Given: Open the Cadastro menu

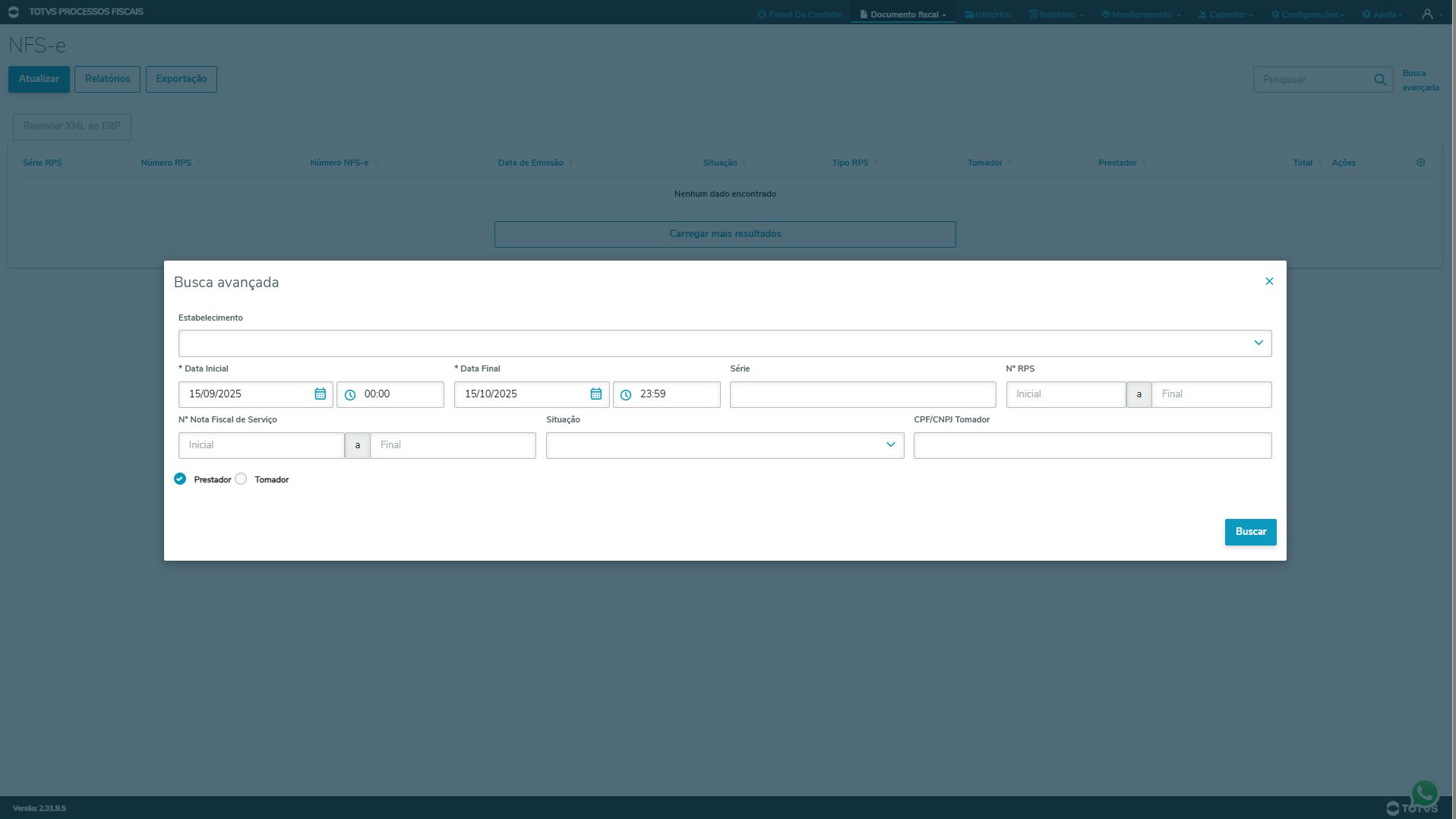Looking at the screenshot, I should pyautogui.click(x=1226, y=14).
